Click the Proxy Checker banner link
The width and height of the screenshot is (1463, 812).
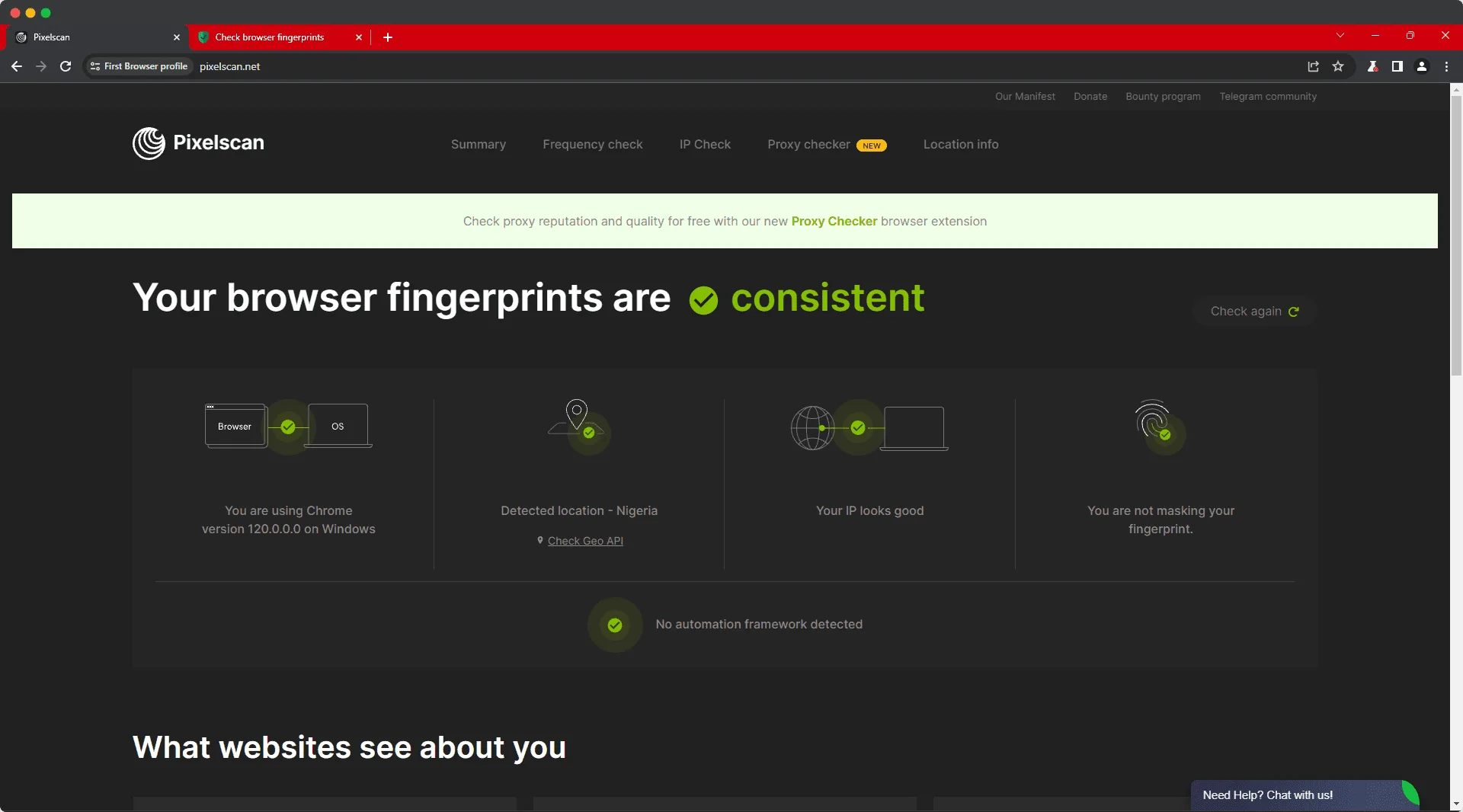[x=834, y=221]
